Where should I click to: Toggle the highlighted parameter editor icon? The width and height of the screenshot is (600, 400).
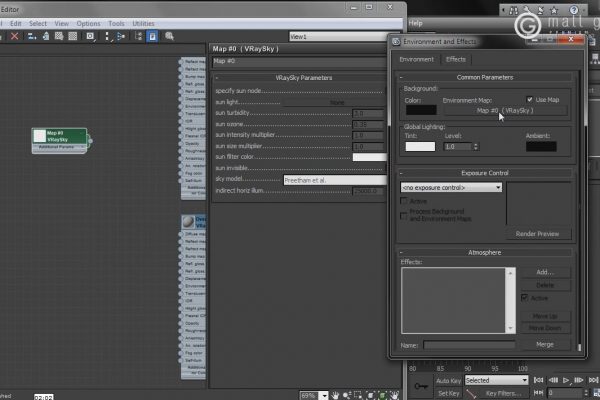coord(152,36)
